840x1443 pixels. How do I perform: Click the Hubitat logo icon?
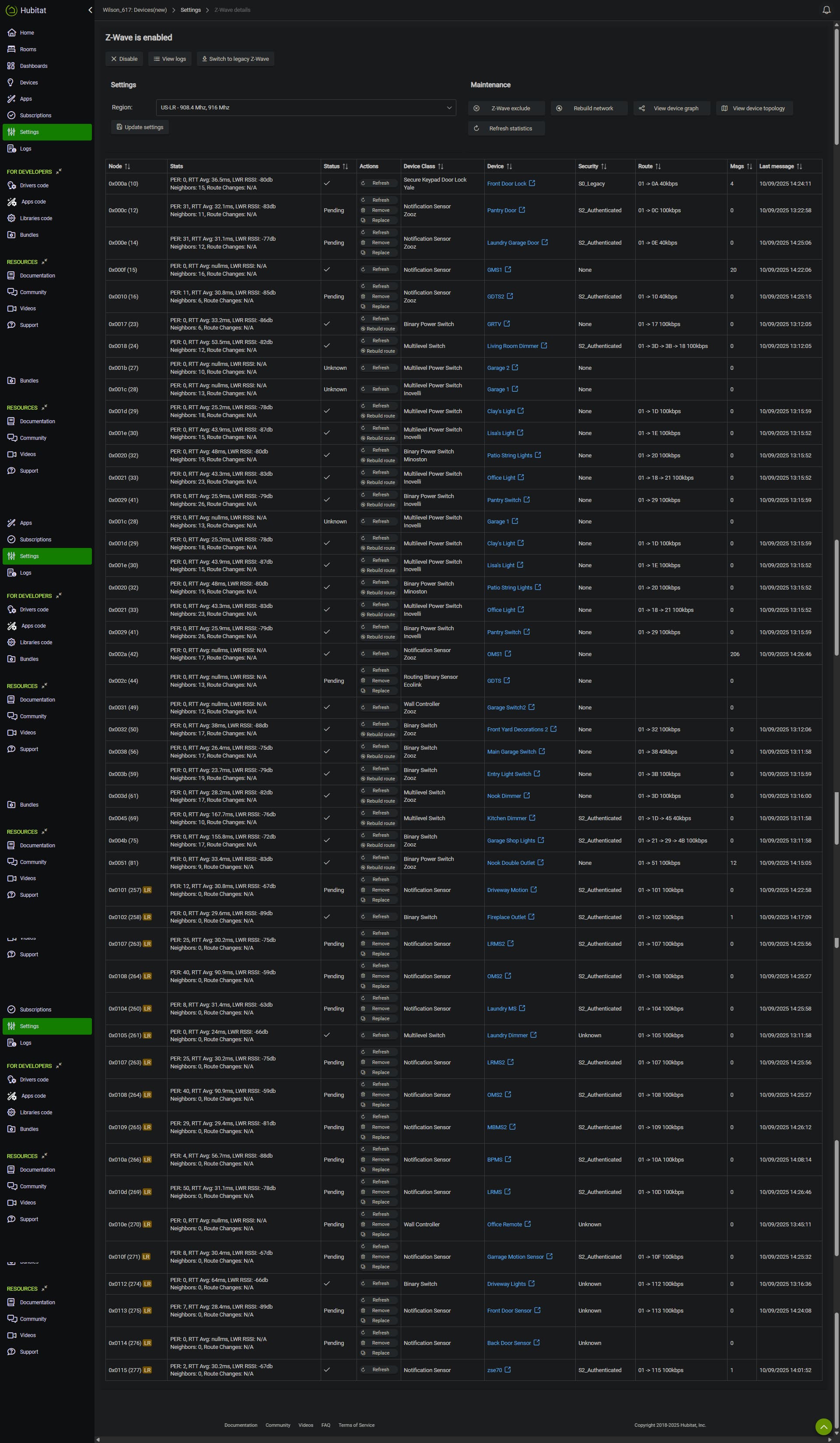tap(11, 11)
